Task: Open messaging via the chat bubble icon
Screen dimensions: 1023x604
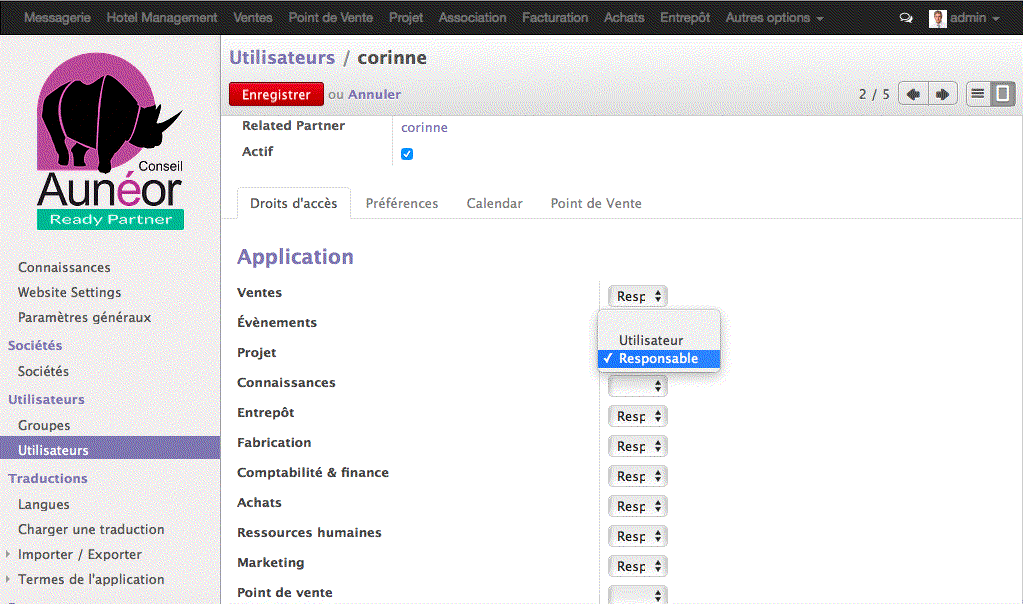Action: click(x=905, y=16)
